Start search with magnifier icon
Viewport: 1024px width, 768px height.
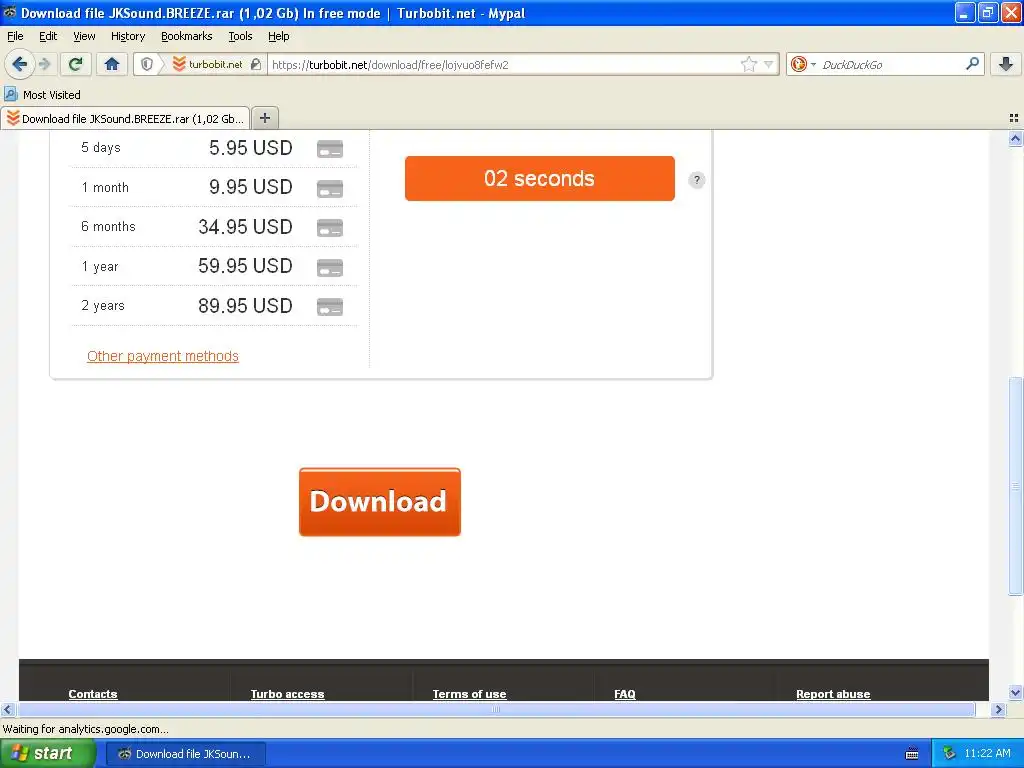972,63
